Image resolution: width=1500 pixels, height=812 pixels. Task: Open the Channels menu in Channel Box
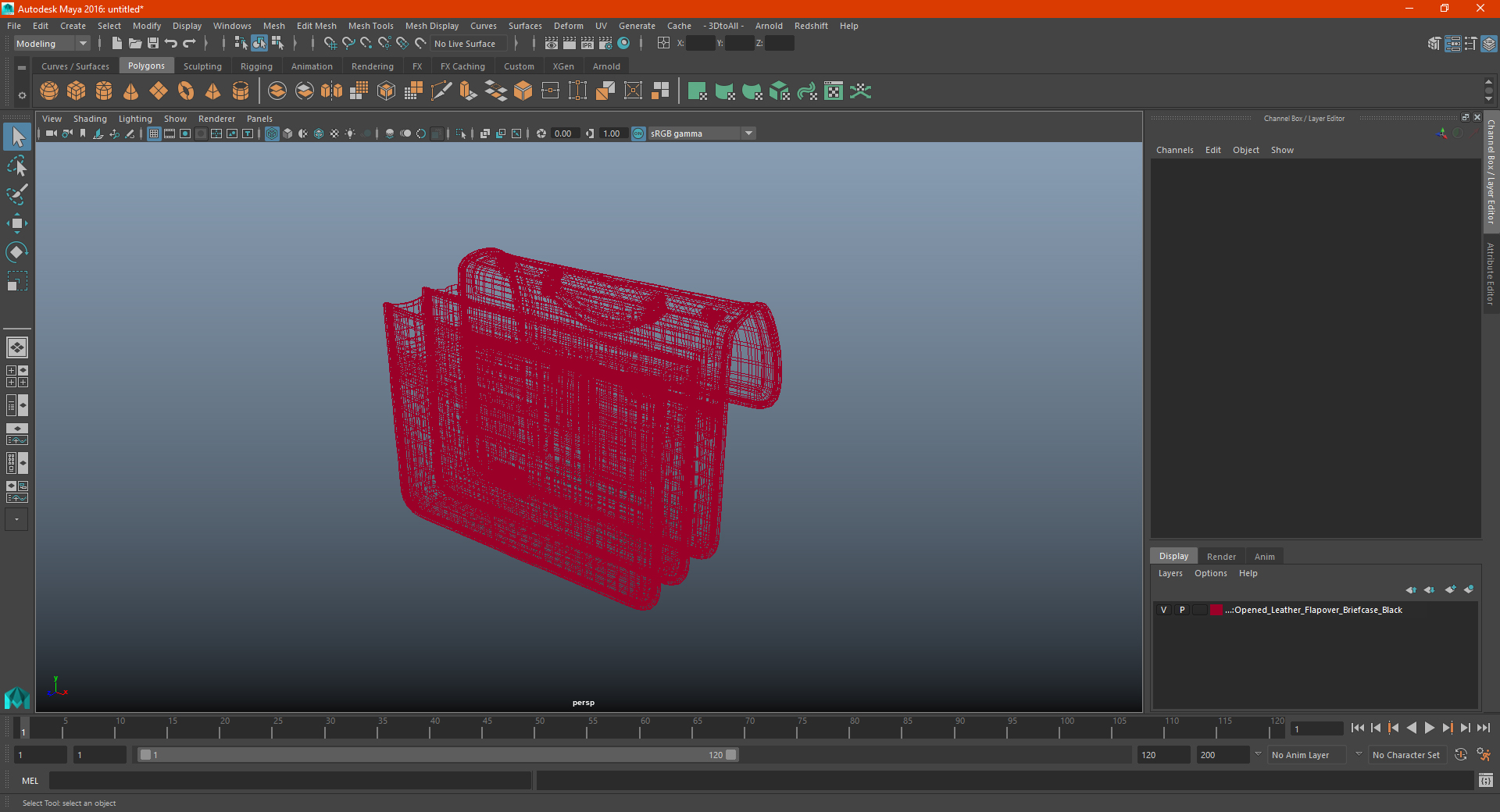(1174, 150)
